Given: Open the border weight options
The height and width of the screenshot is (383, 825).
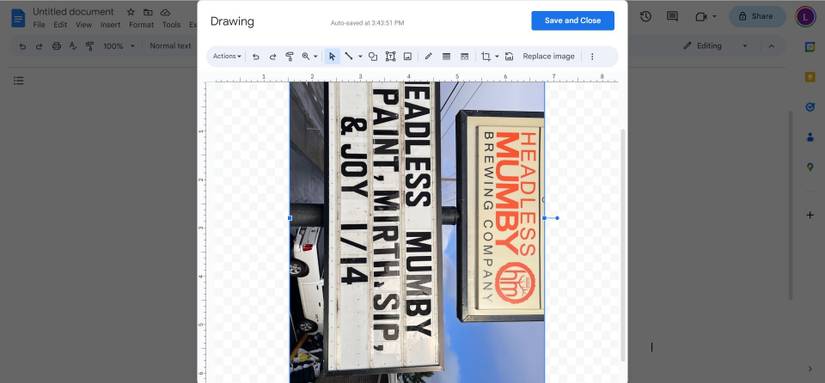Looking at the screenshot, I should 446,56.
